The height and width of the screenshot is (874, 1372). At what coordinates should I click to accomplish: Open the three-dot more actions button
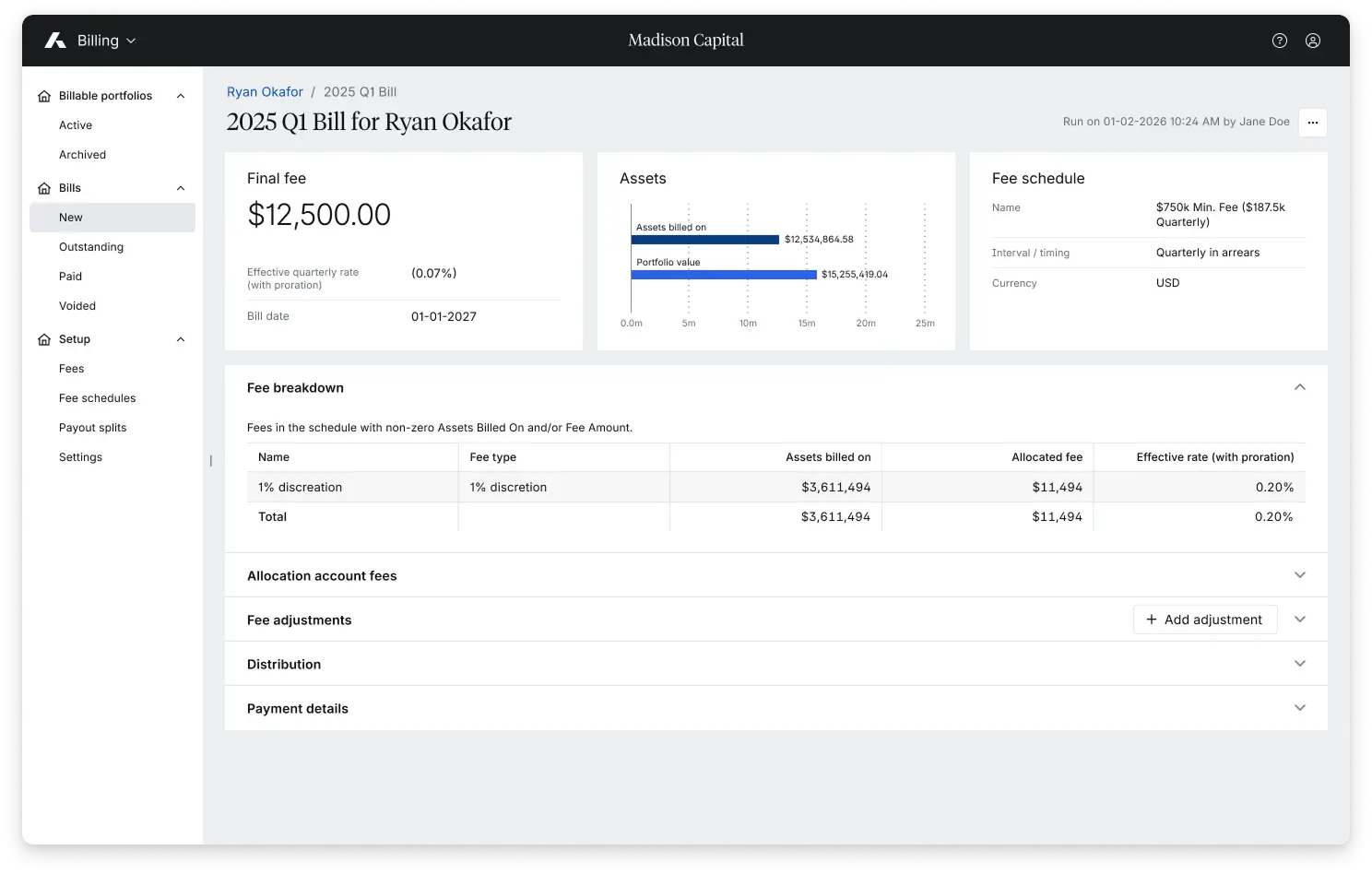pos(1313,123)
